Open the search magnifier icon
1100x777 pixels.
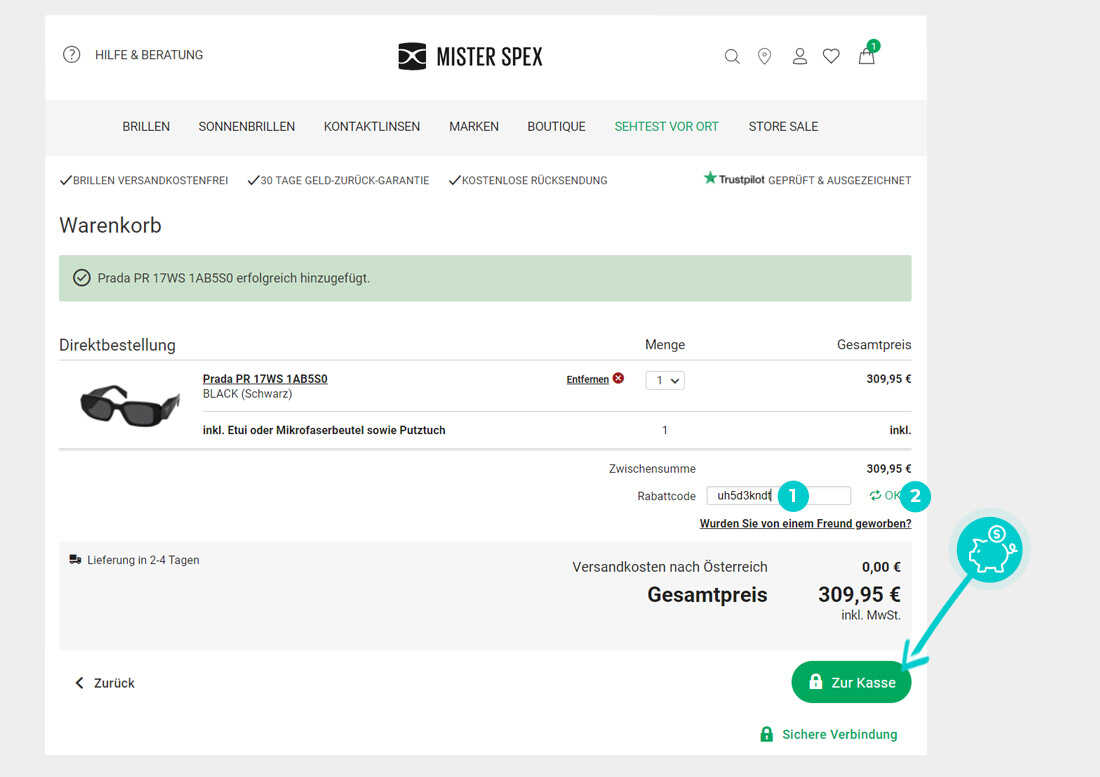tap(732, 57)
